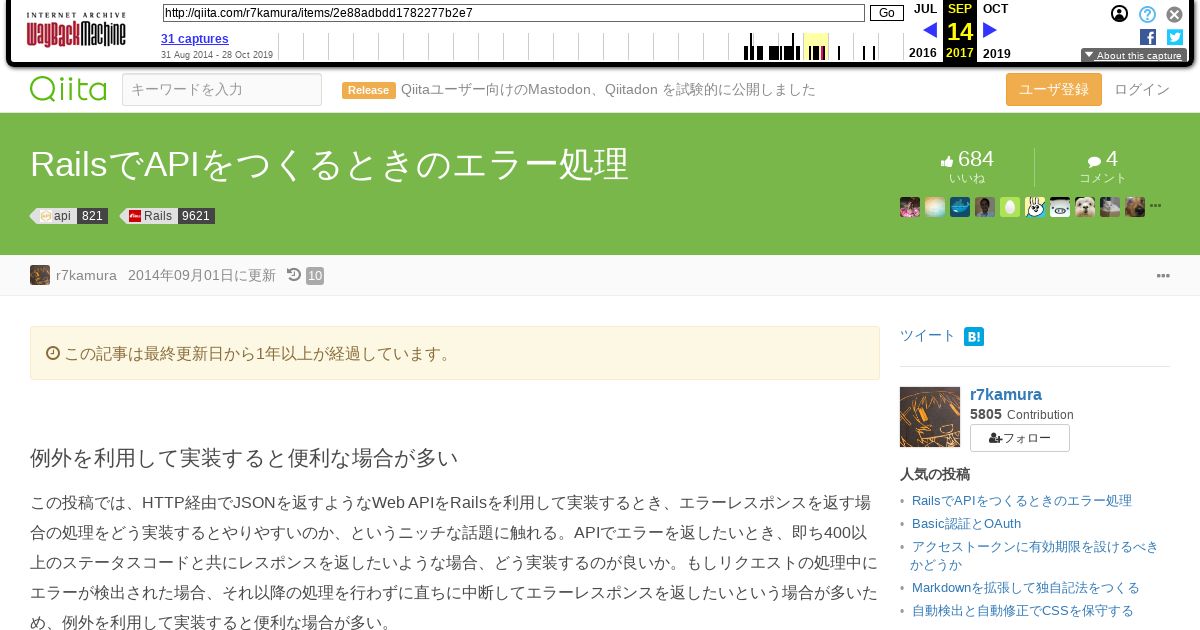This screenshot has width=1200, height=630.
Task: Focus the Qiita keyword search box
Action: point(222,89)
